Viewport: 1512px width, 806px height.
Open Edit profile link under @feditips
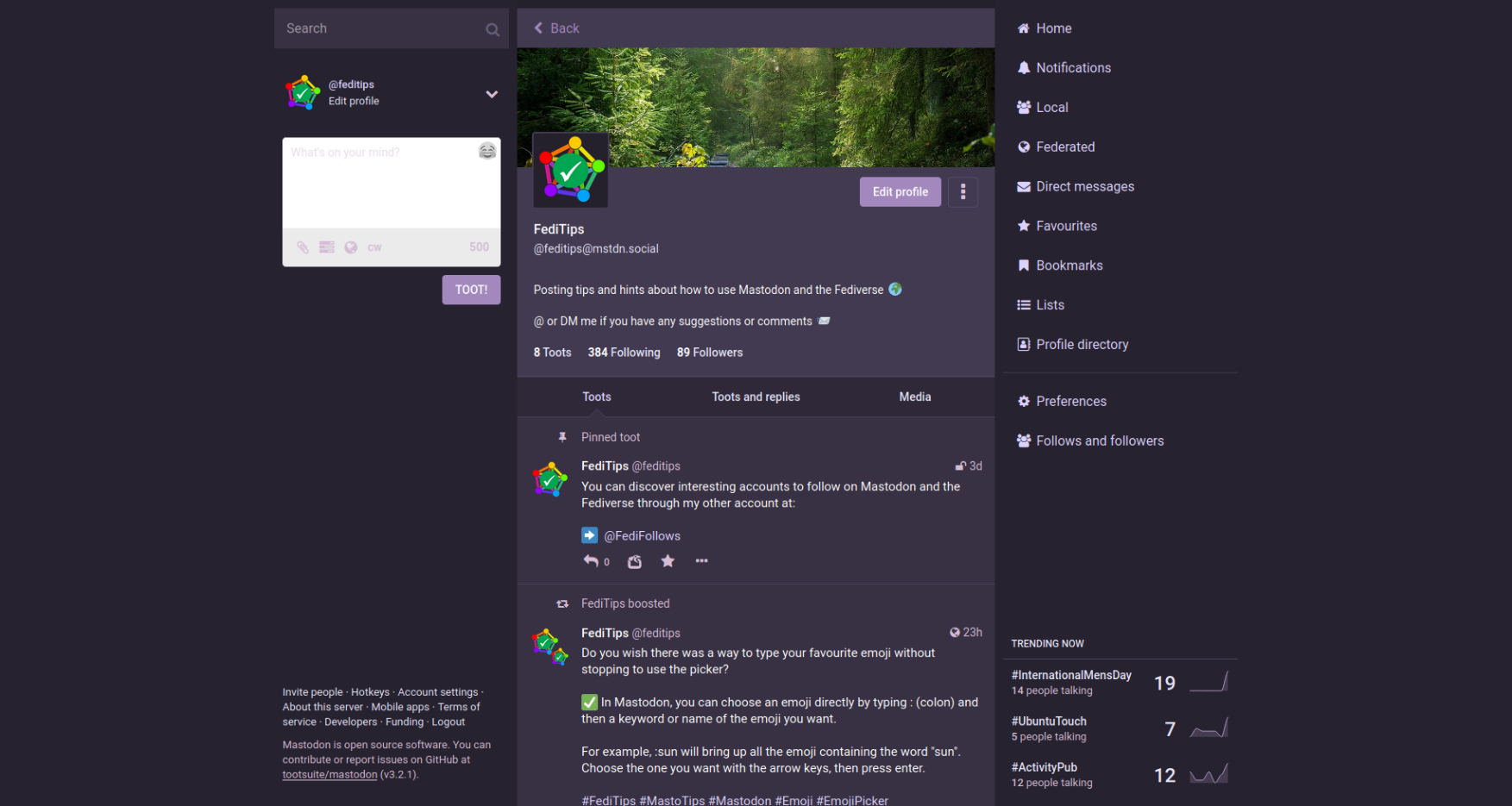(x=354, y=102)
